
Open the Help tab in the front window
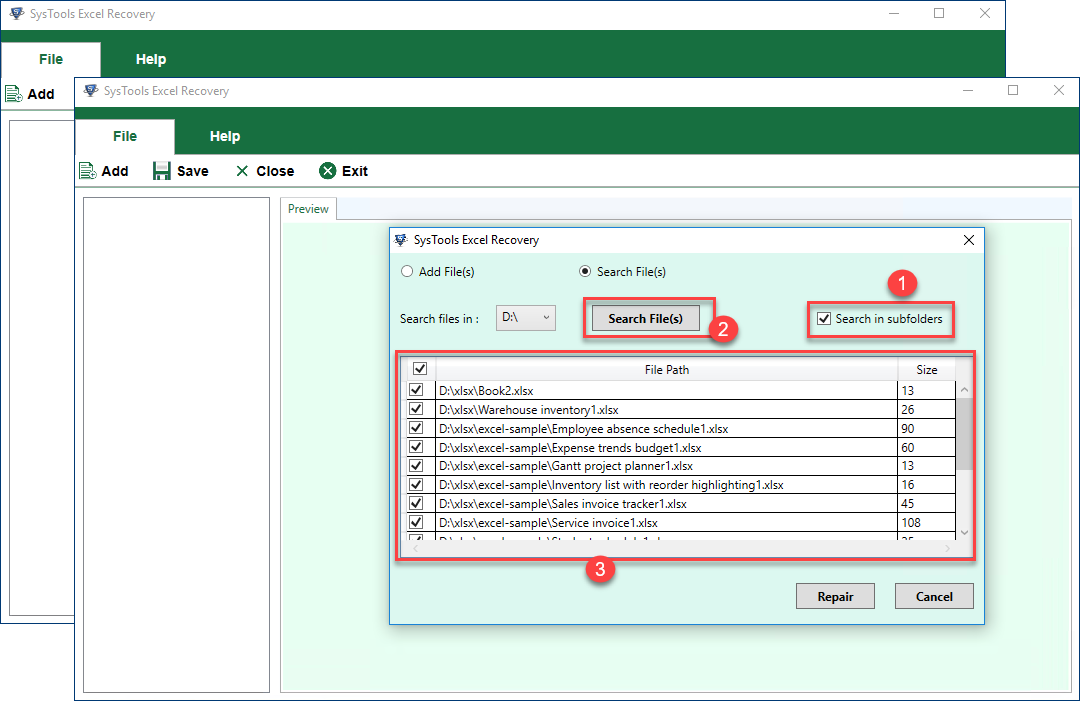(x=225, y=136)
